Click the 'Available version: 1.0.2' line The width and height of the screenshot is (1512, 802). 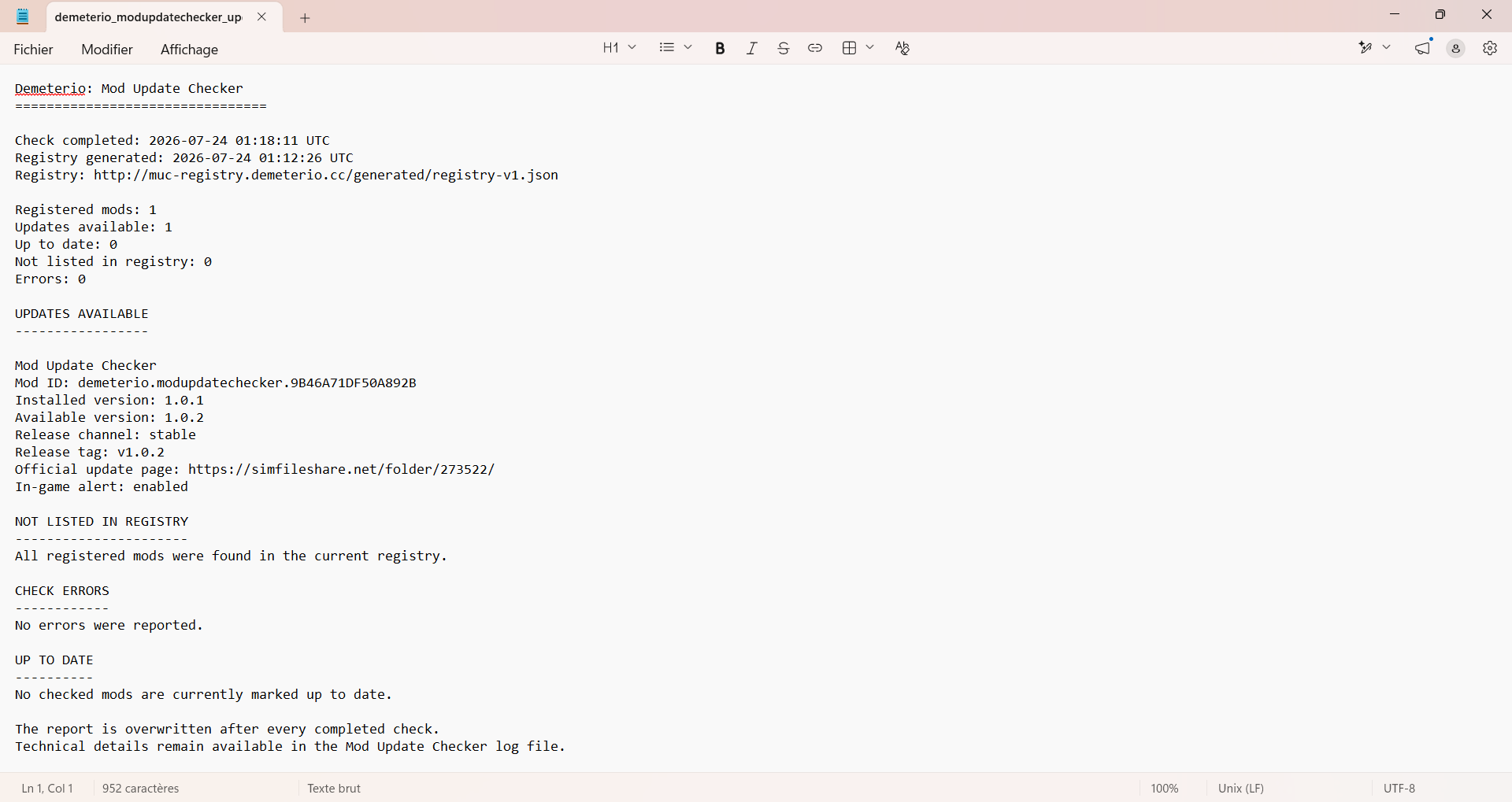pos(109,418)
